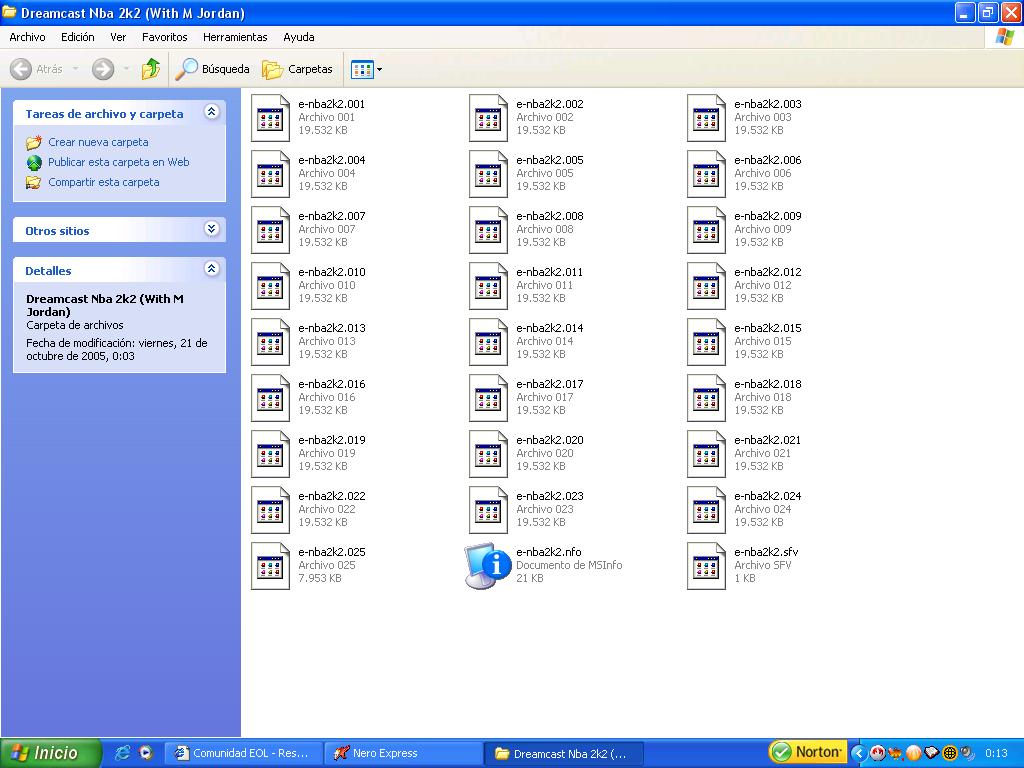Switch to Nero Express taskbar window
This screenshot has height=768, width=1024.
click(x=404, y=754)
